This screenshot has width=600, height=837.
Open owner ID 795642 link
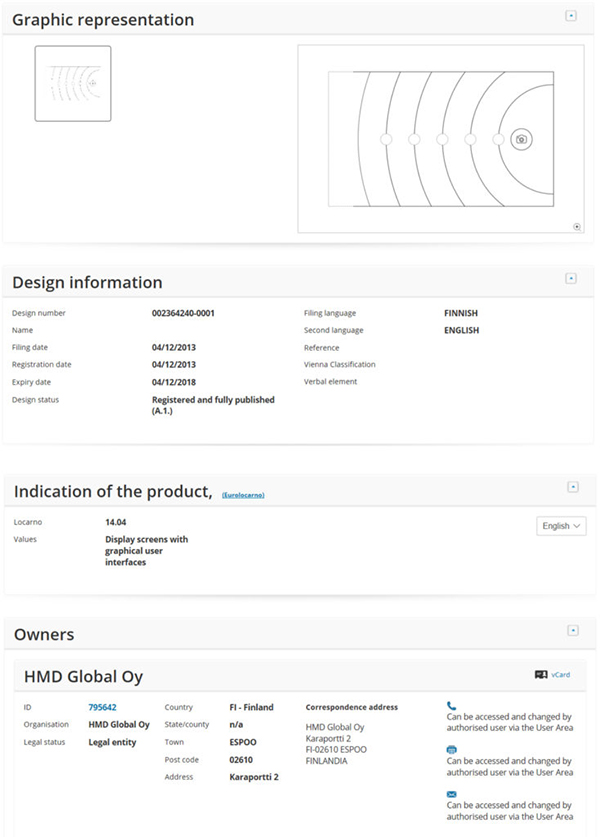(102, 707)
